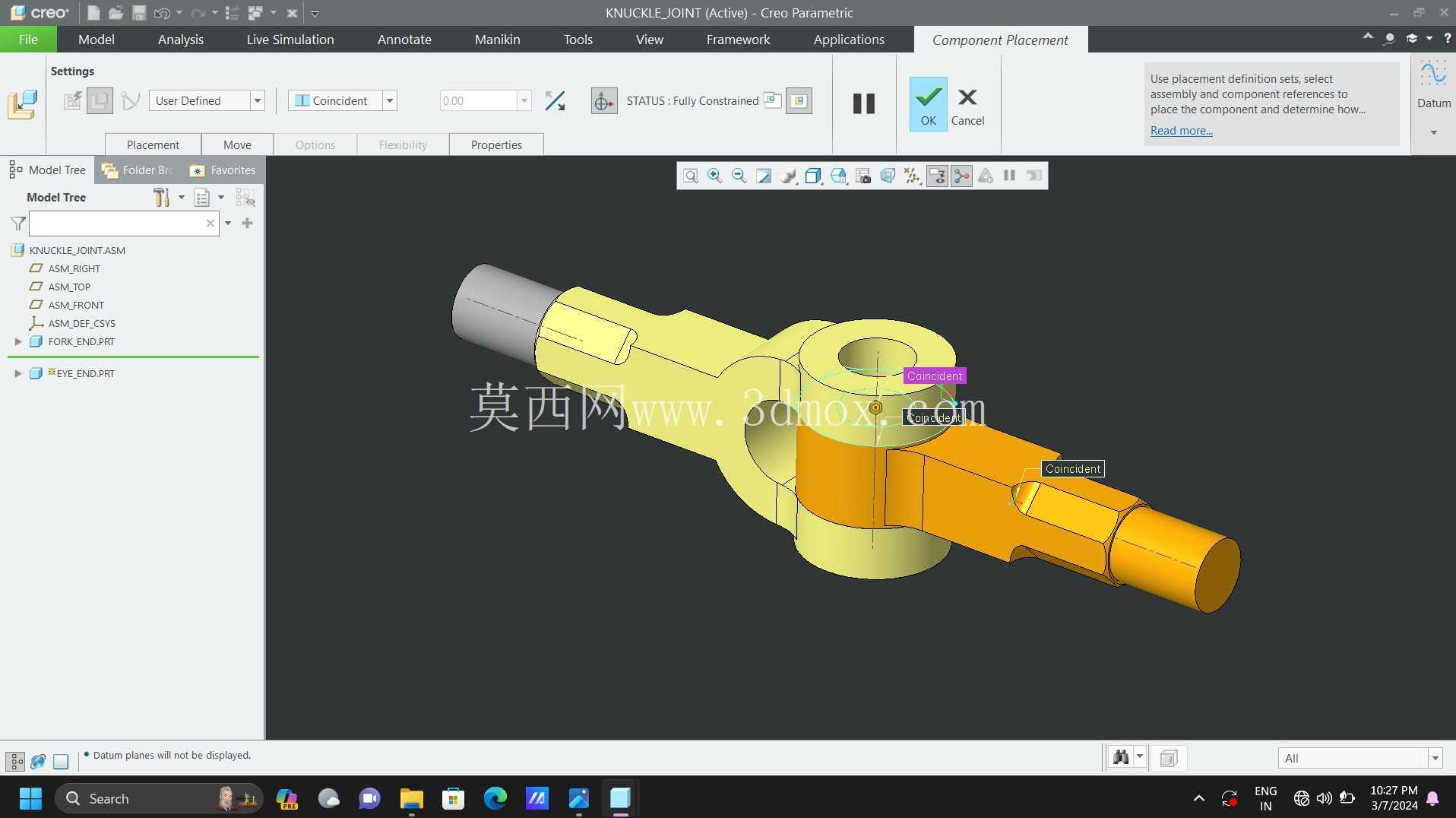
Task: Switch to the Annotate ribbon tab
Action: coord(404,40)
